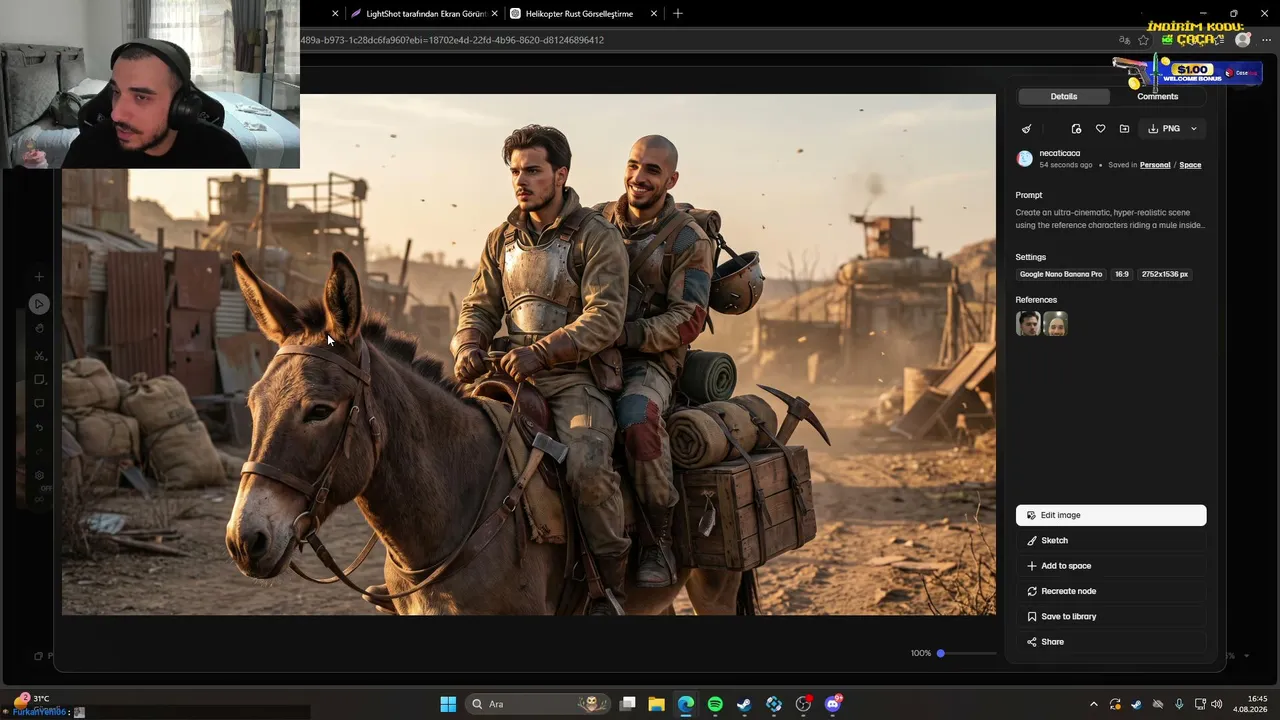
Task: Open Microsoft Edge from the taskbar
Action: click(x=686, y=704)
